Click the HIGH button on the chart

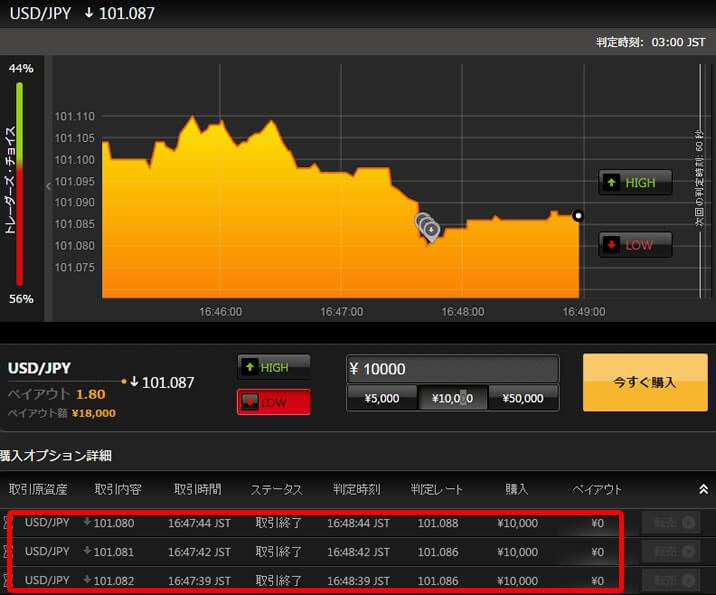tap(635, 183)
